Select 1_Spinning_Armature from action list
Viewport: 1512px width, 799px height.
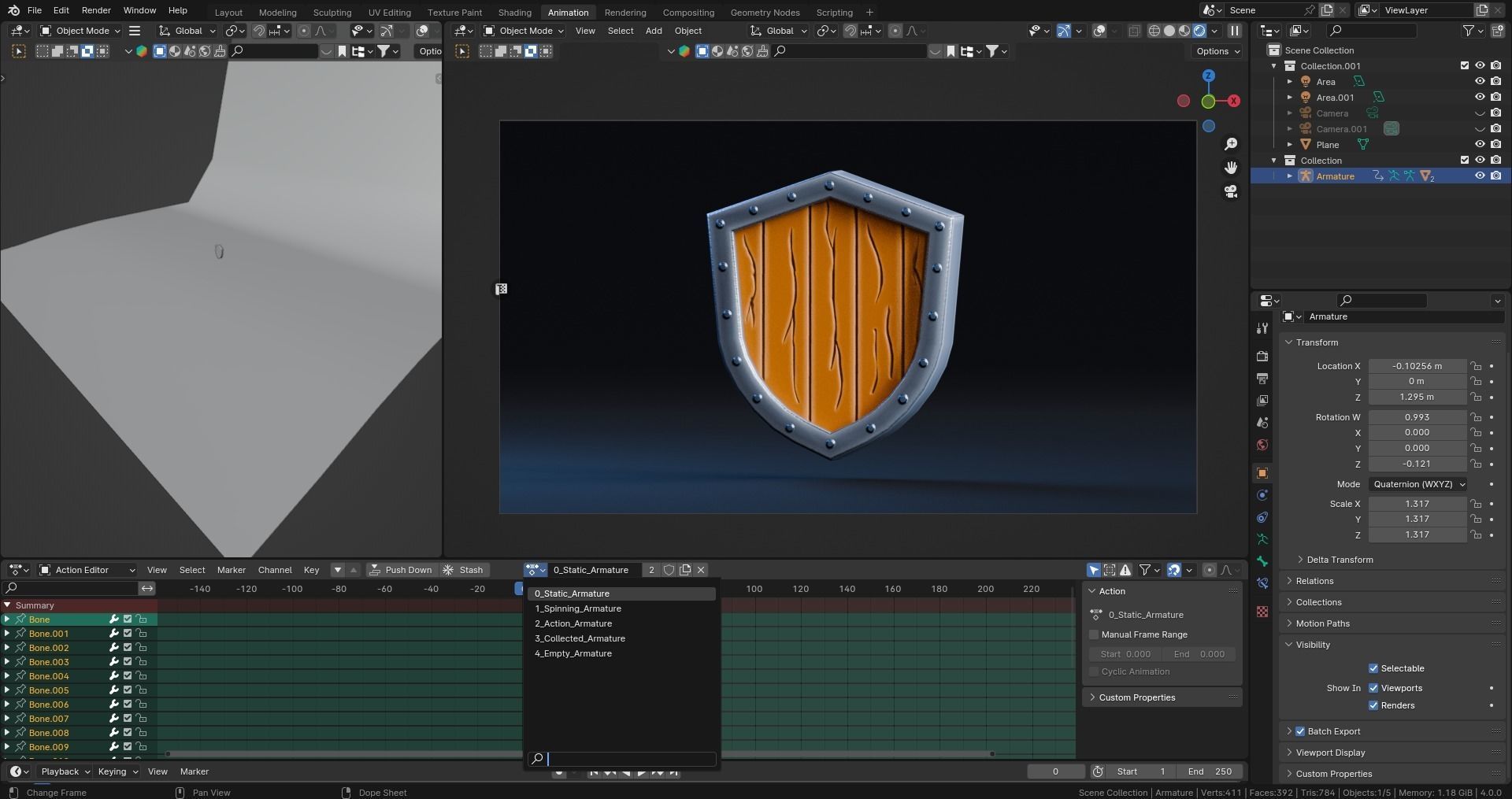(x=621, y=608)
